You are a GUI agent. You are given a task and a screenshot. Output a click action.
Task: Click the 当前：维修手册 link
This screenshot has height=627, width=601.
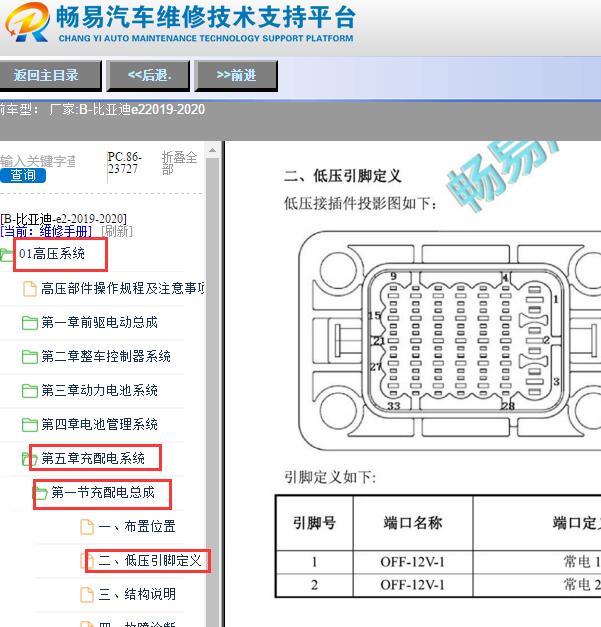[46, 231]
